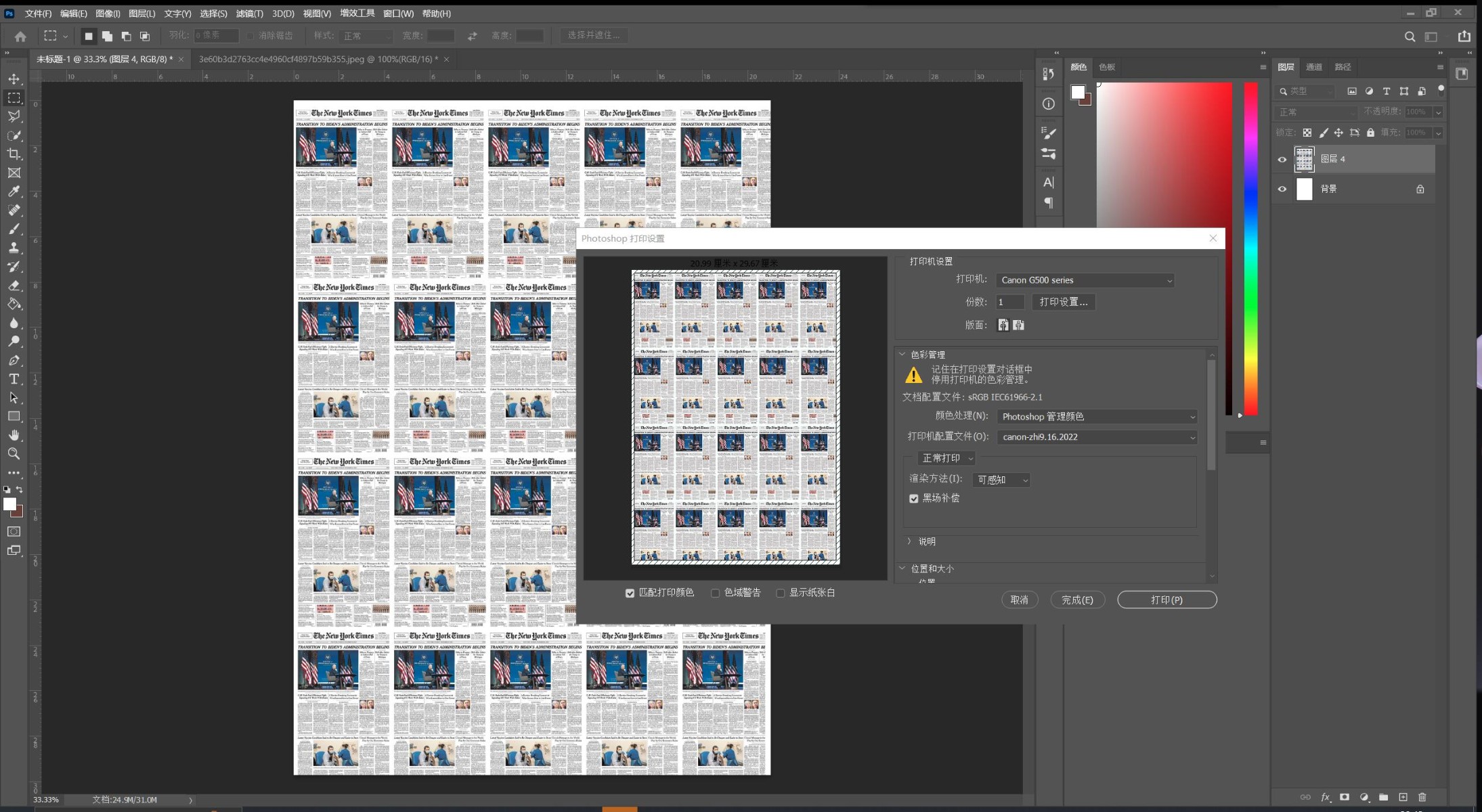Open the Properties info panel icon

[1049, 104]
